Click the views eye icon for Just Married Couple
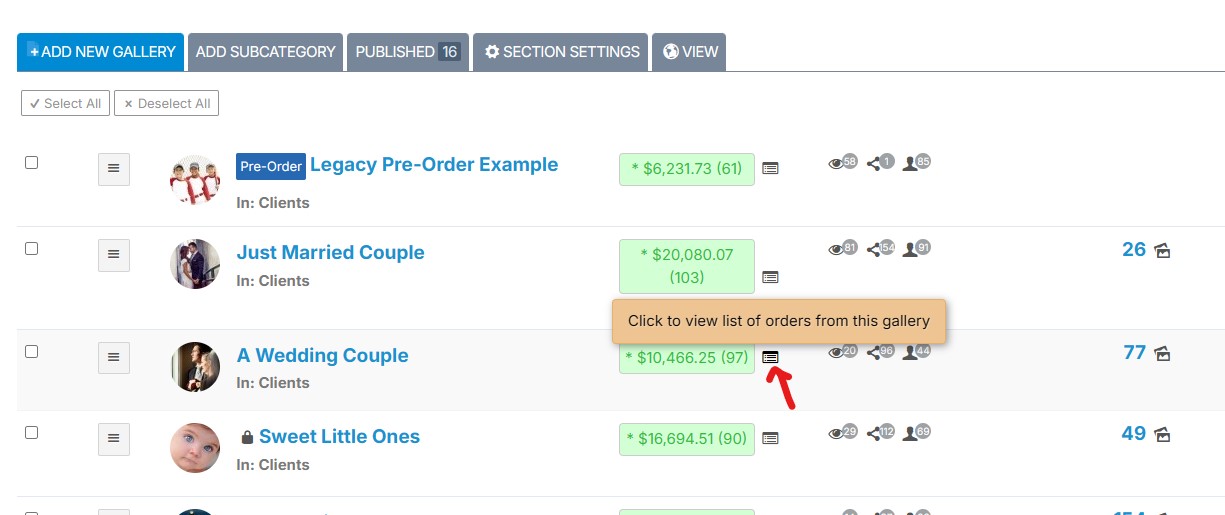This screenshot has width=1225, height=515. pos(837,250)
